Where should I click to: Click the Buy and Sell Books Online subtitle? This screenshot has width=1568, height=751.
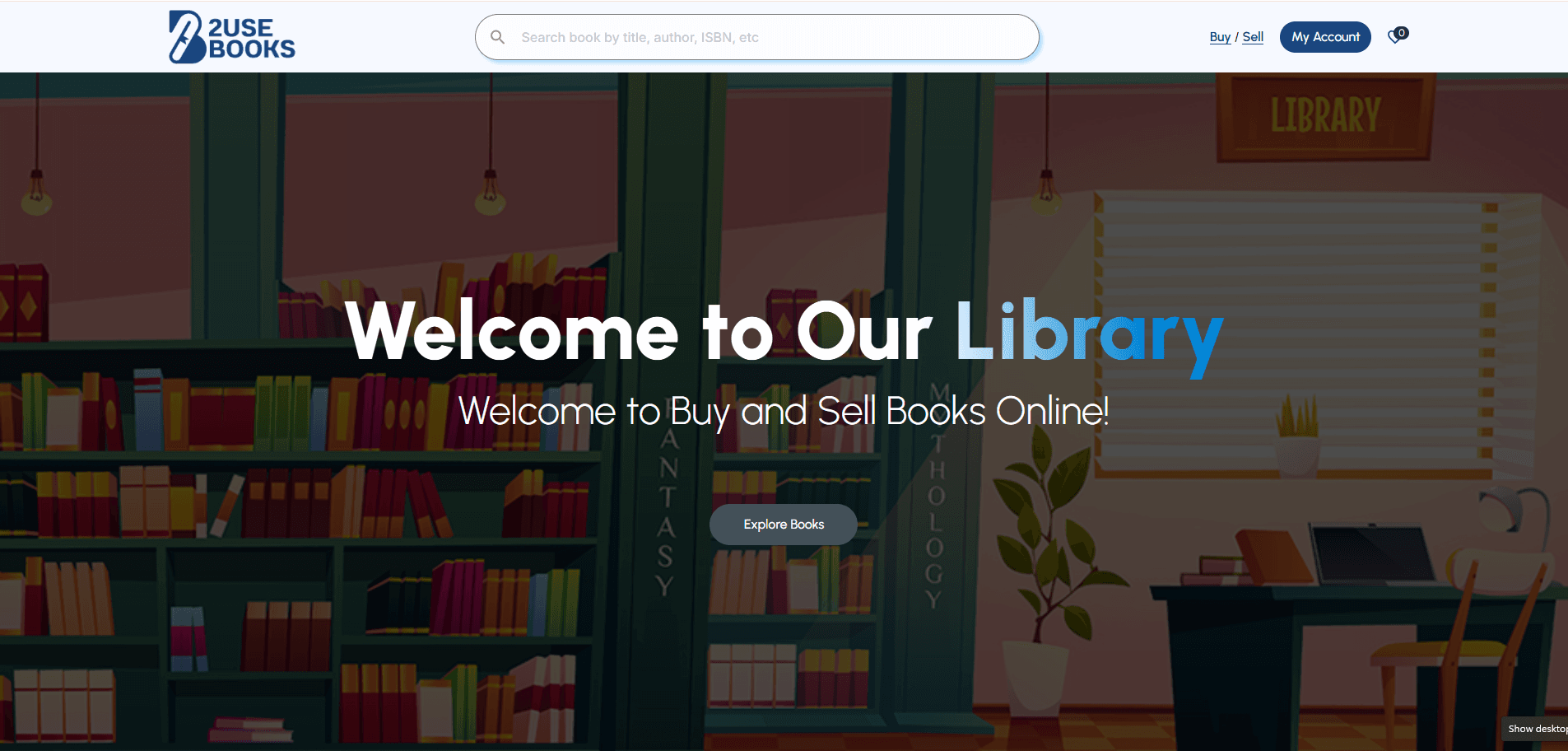coord(784,411)
